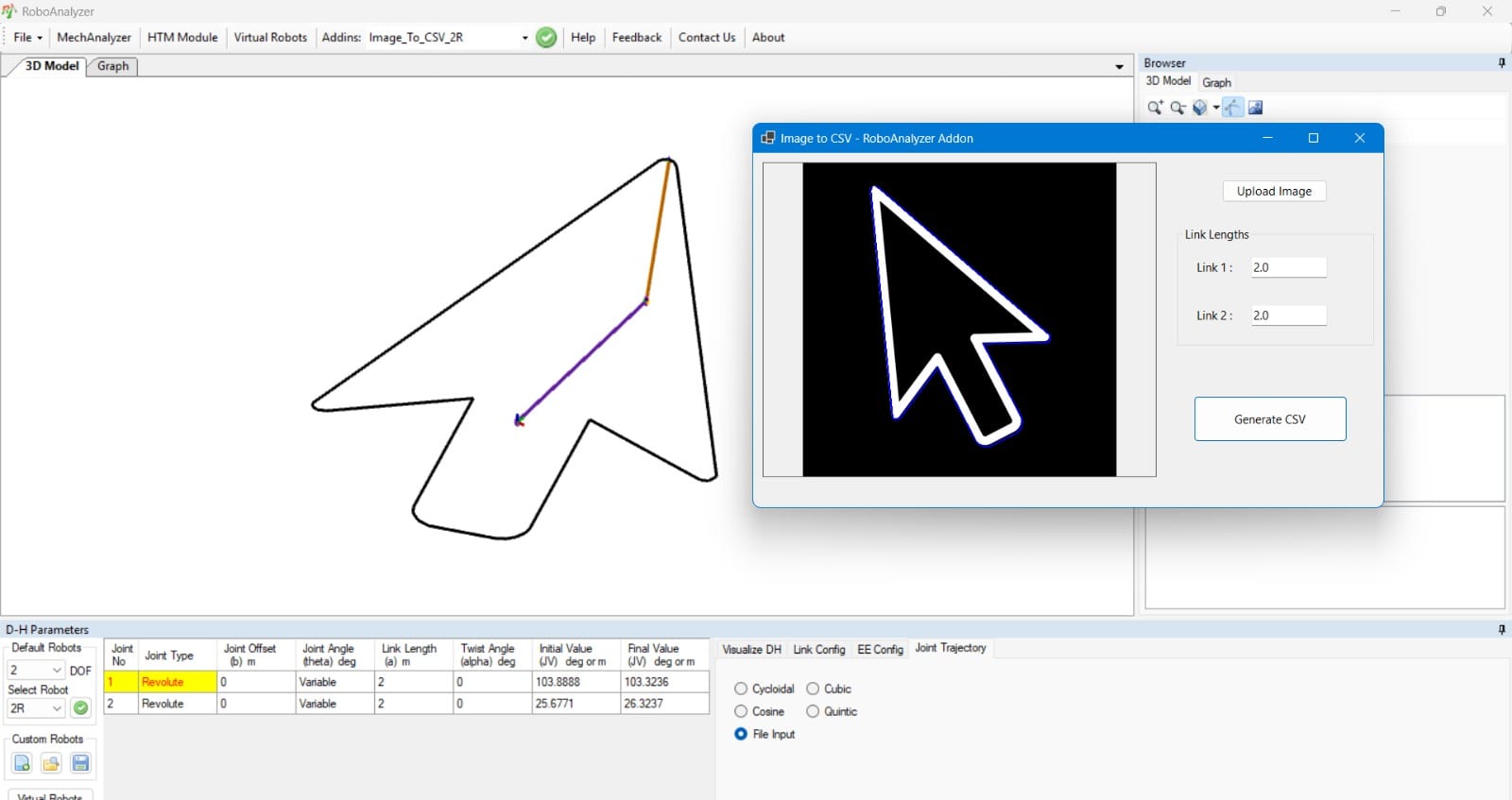Click the Feedback menu button
The image size is (1512, 800).
point(637,38)
